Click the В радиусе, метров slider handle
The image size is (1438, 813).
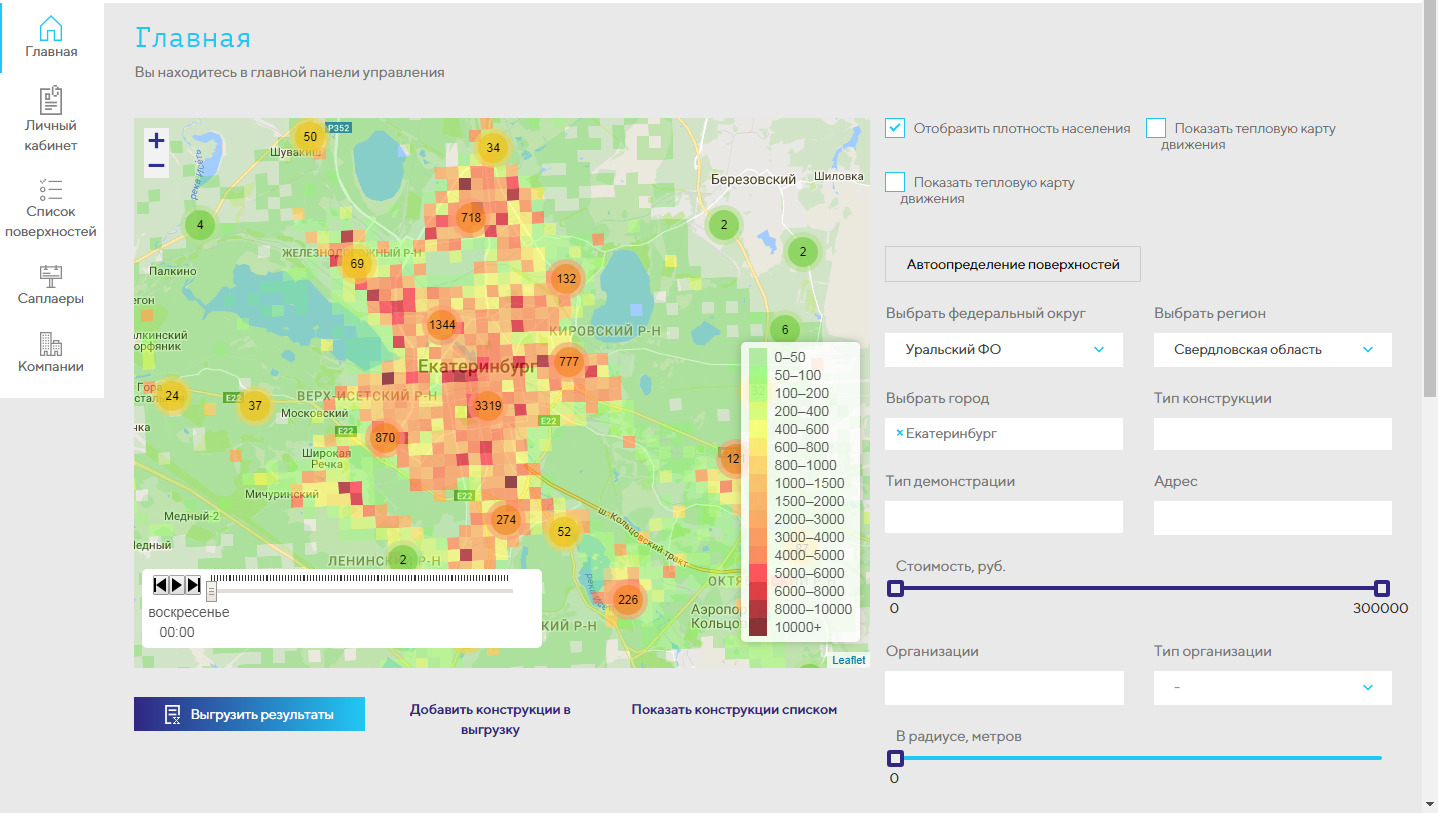[x=896, y=758]
